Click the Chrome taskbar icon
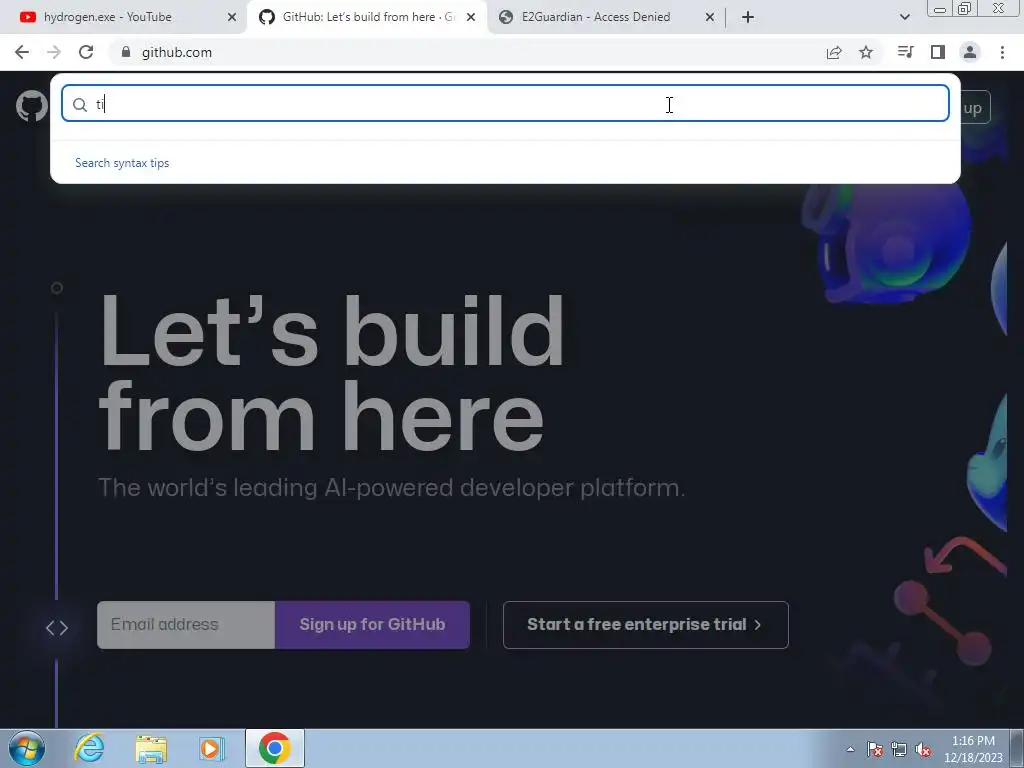Screen dimensions: 1024x768 tap(275, 748)
